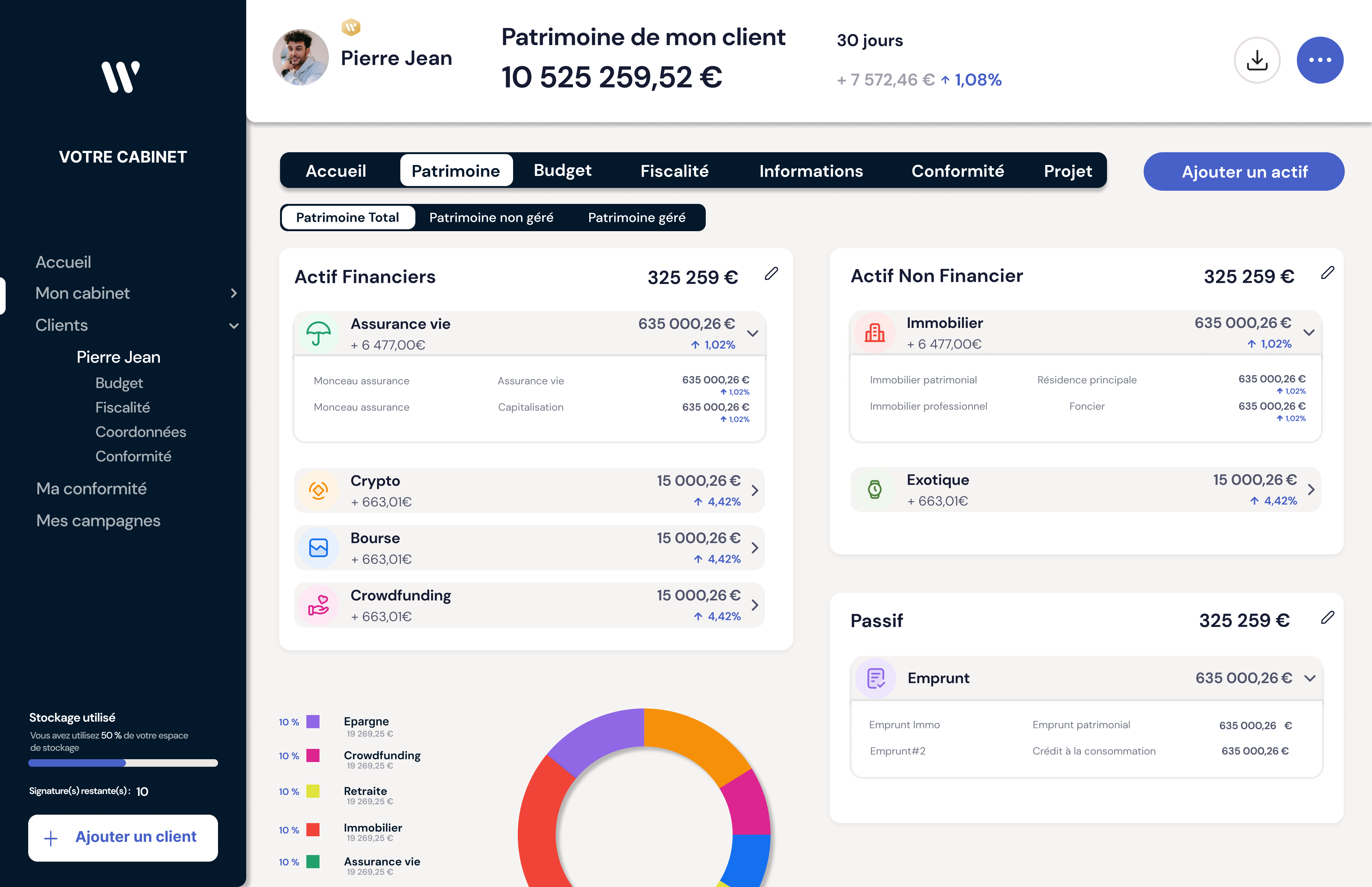Switch to the Projet tab
The width and height of the screenshot is (1372, 887).
pyautogui.click(x=1068, y=171)
